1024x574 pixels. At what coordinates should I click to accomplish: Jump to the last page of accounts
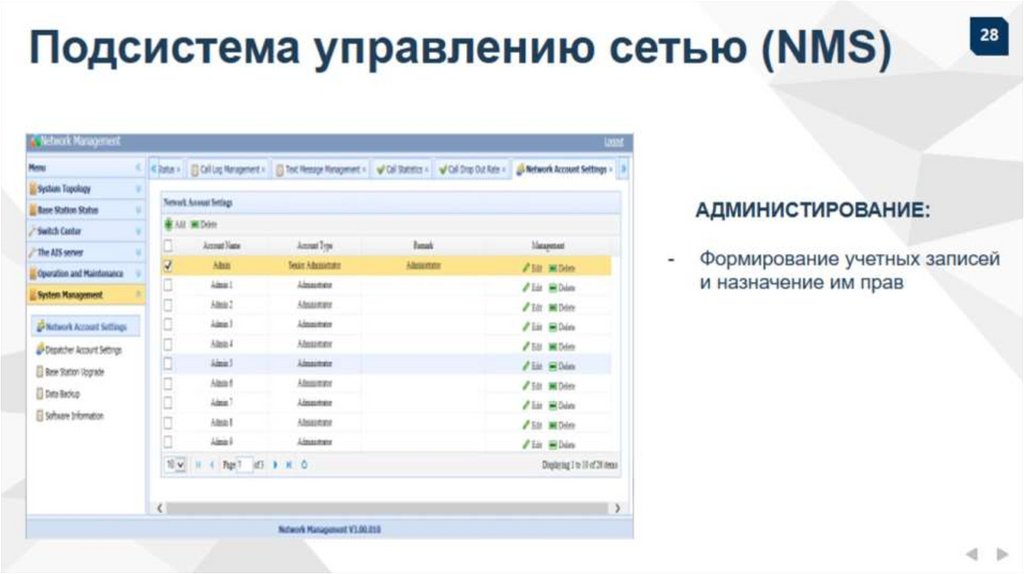(289, 465)
